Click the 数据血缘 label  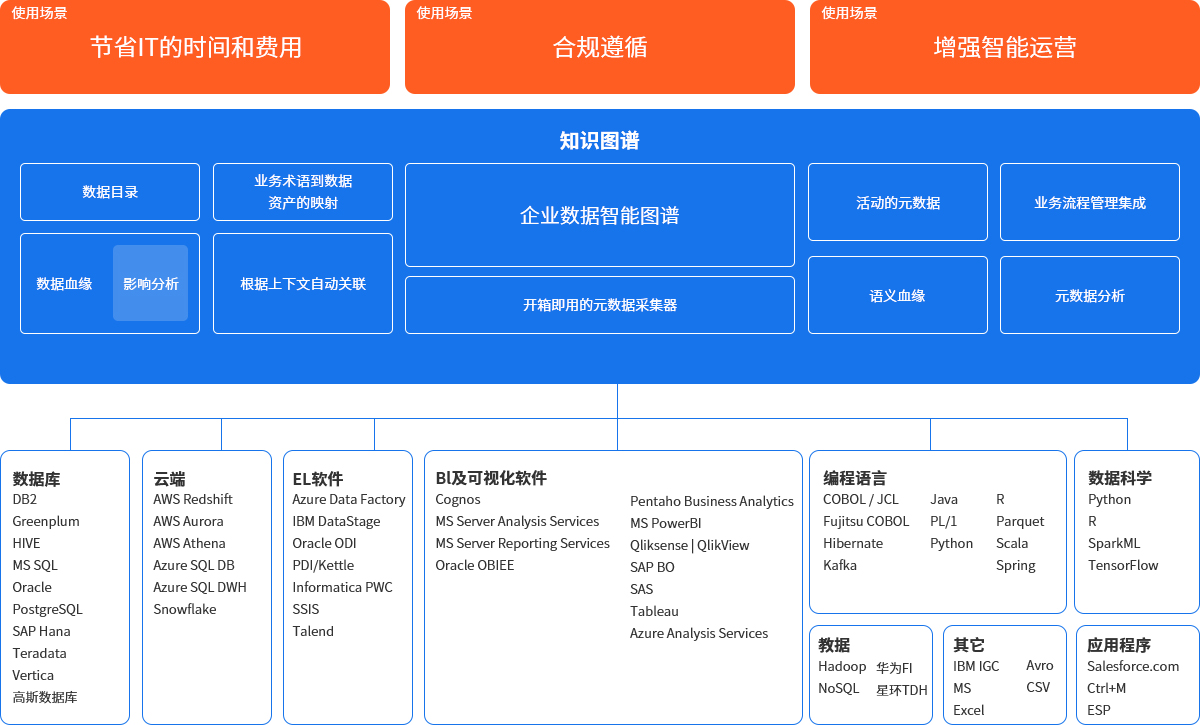point(64,284)
